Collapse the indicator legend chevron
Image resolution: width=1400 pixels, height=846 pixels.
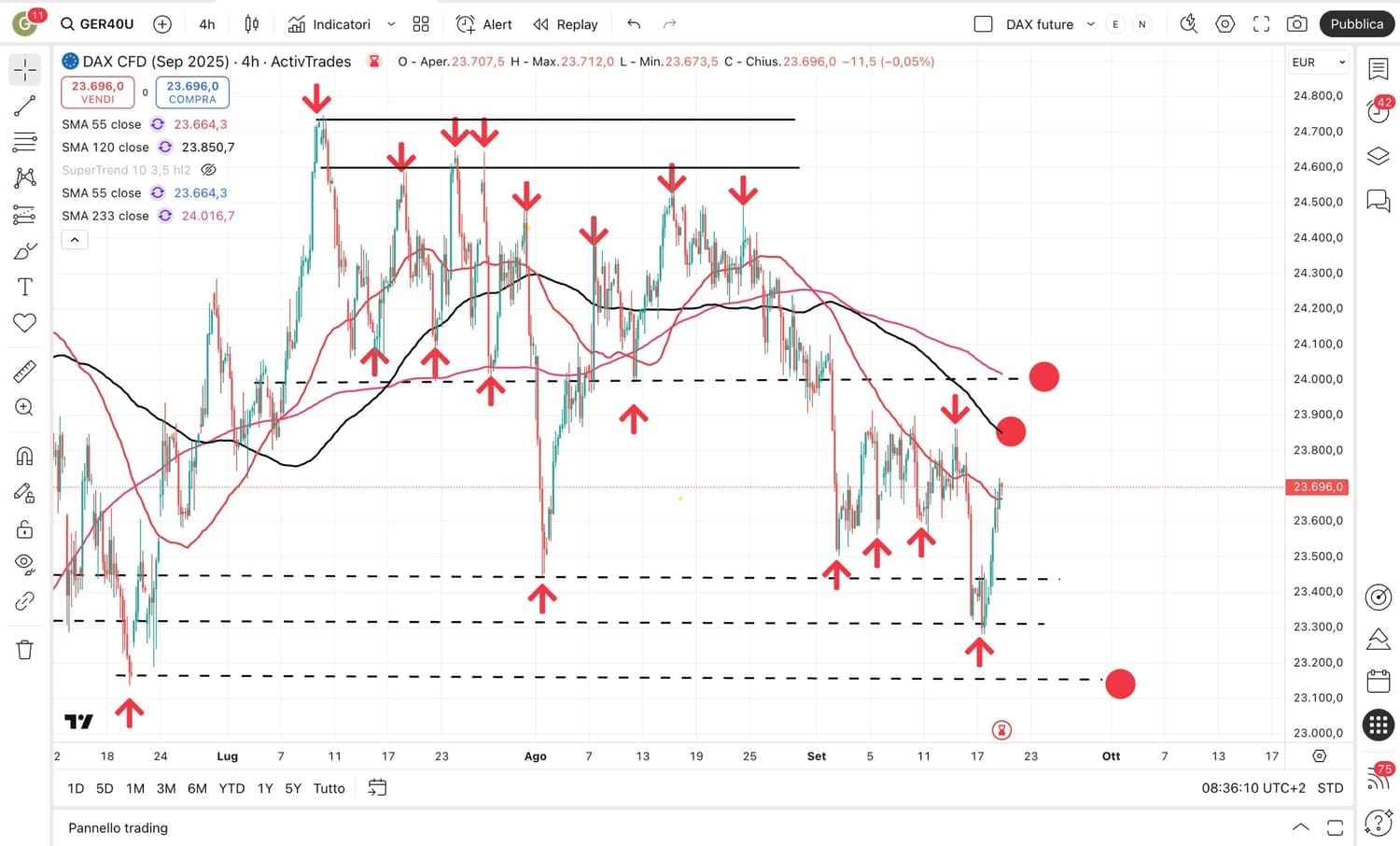tap(75, 240)
